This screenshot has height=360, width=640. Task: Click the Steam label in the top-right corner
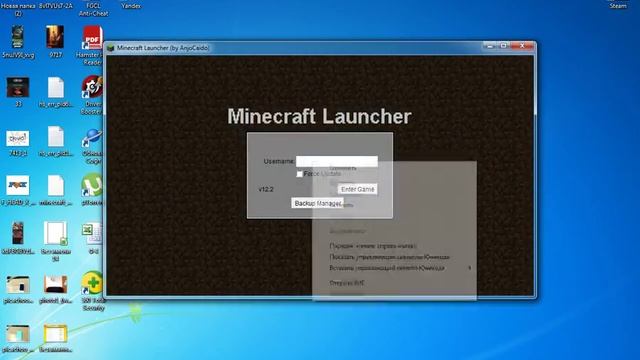click(x=618, y=6)
